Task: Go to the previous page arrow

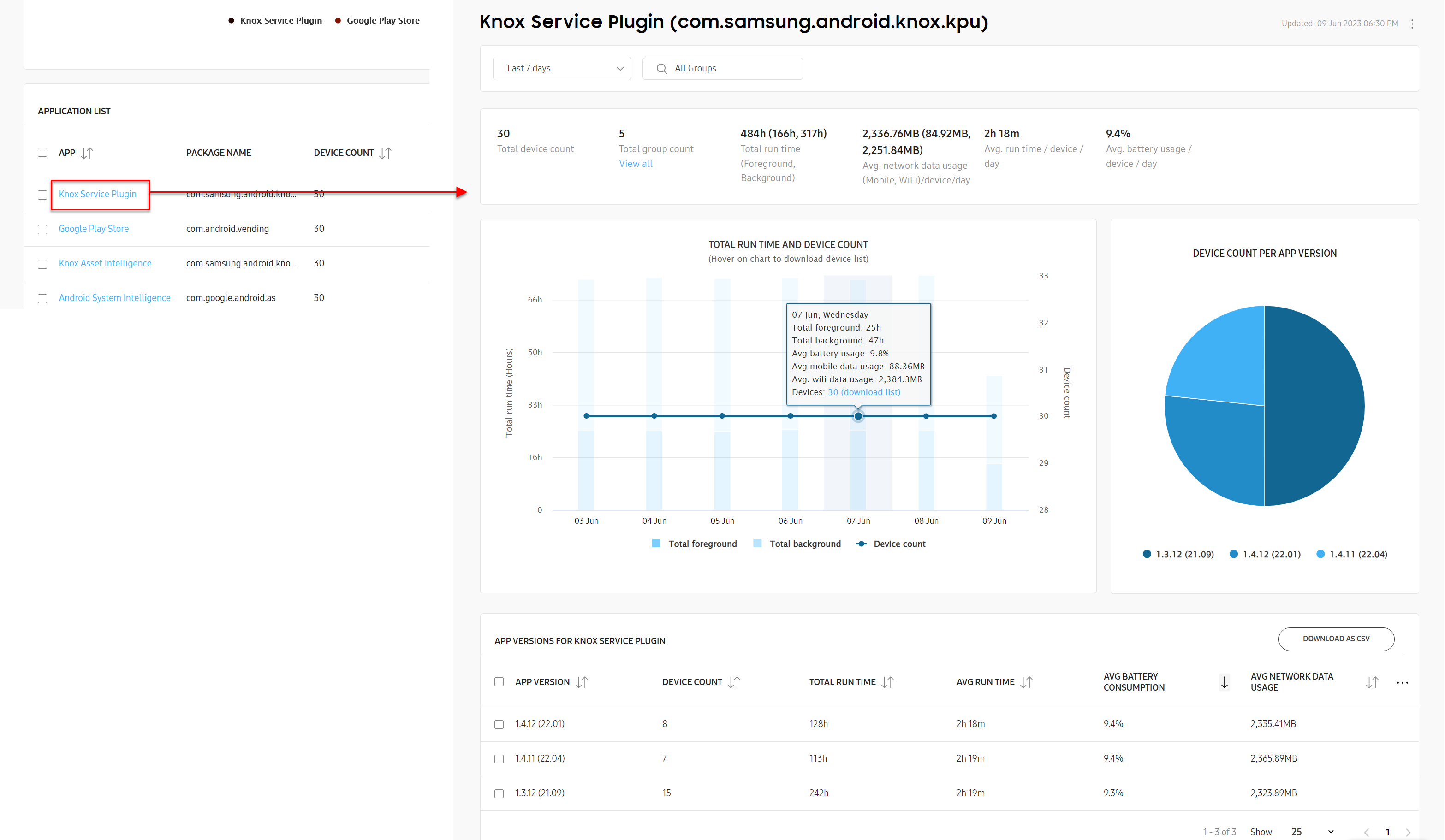Action: (x=1367, y=832)
